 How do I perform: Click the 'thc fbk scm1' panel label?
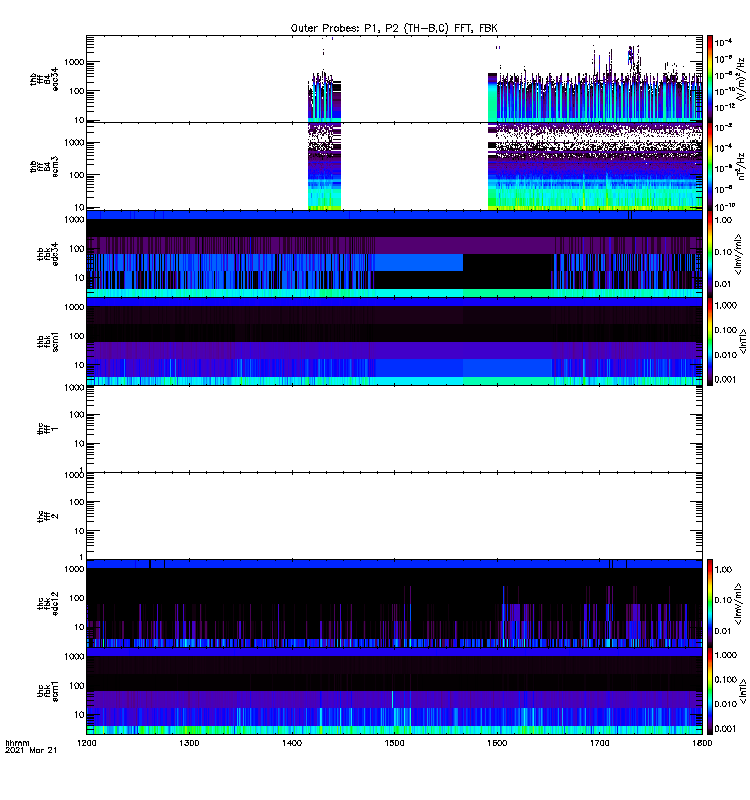pos(47,691)
